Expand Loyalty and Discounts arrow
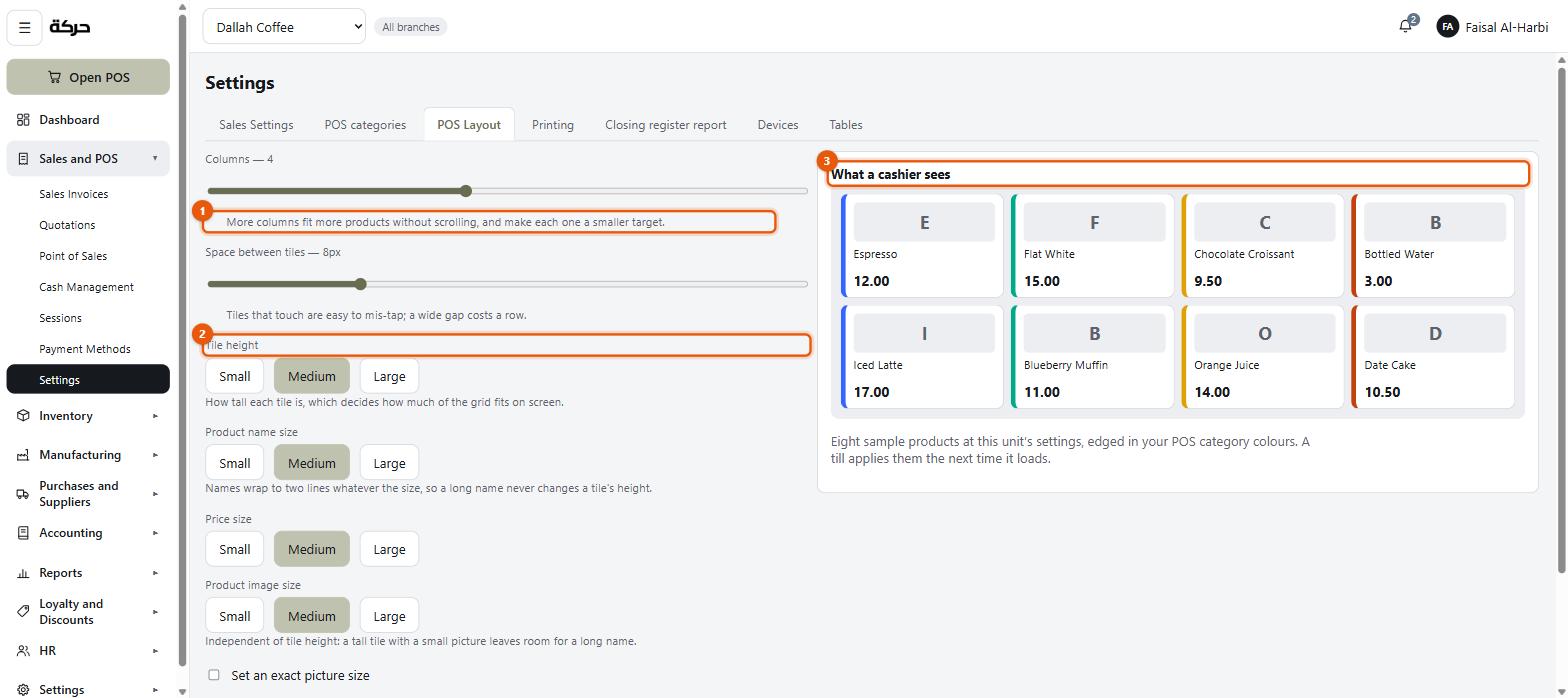 click(155, 612)
